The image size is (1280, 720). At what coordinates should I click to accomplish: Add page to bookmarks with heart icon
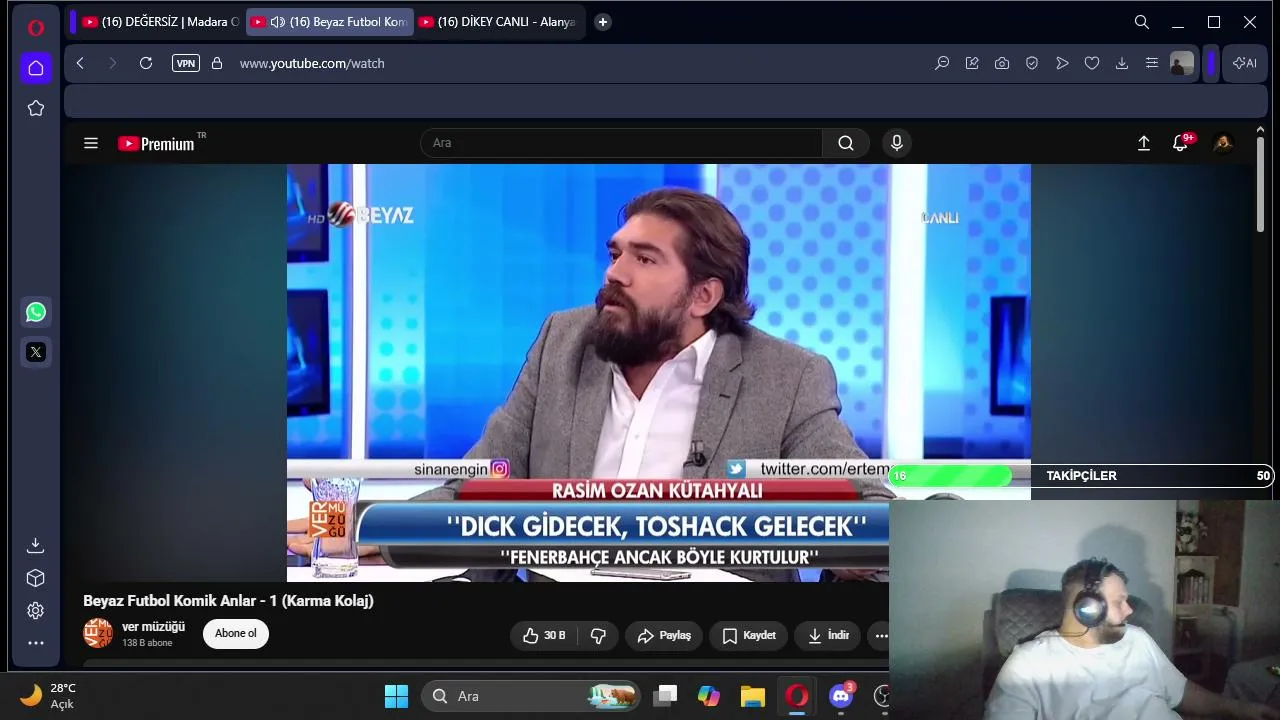pyautogui.click(x=1092, y=63)
